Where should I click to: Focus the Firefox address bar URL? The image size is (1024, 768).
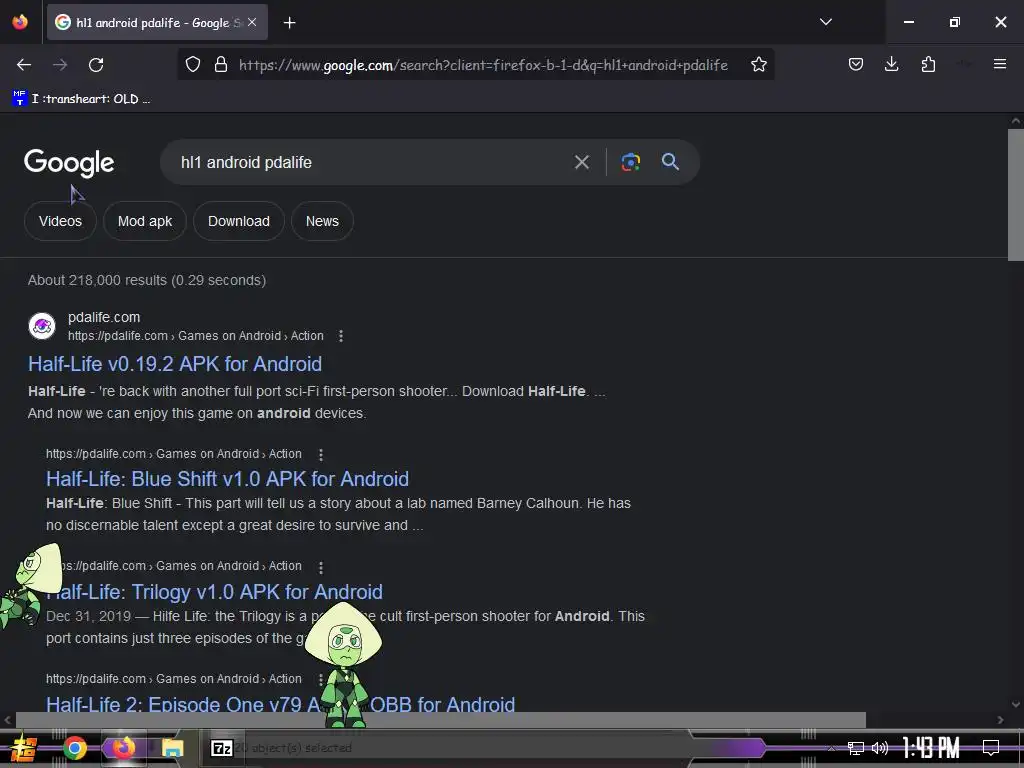click(483, 65)
